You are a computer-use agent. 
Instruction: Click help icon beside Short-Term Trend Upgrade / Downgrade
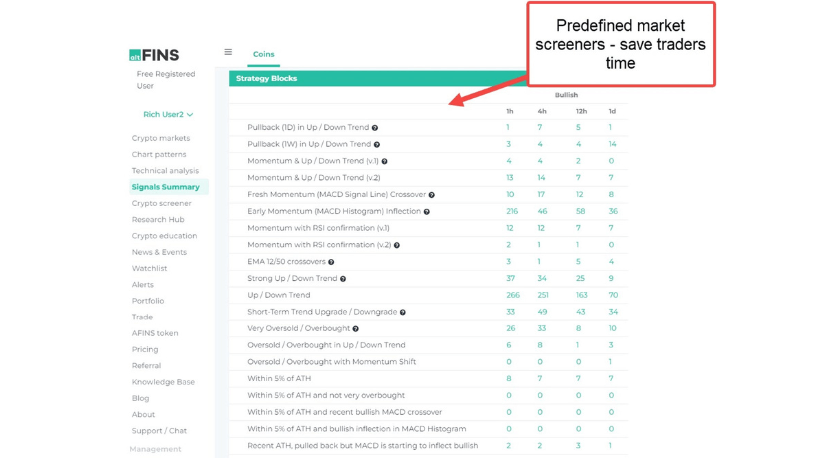point(403,312)
